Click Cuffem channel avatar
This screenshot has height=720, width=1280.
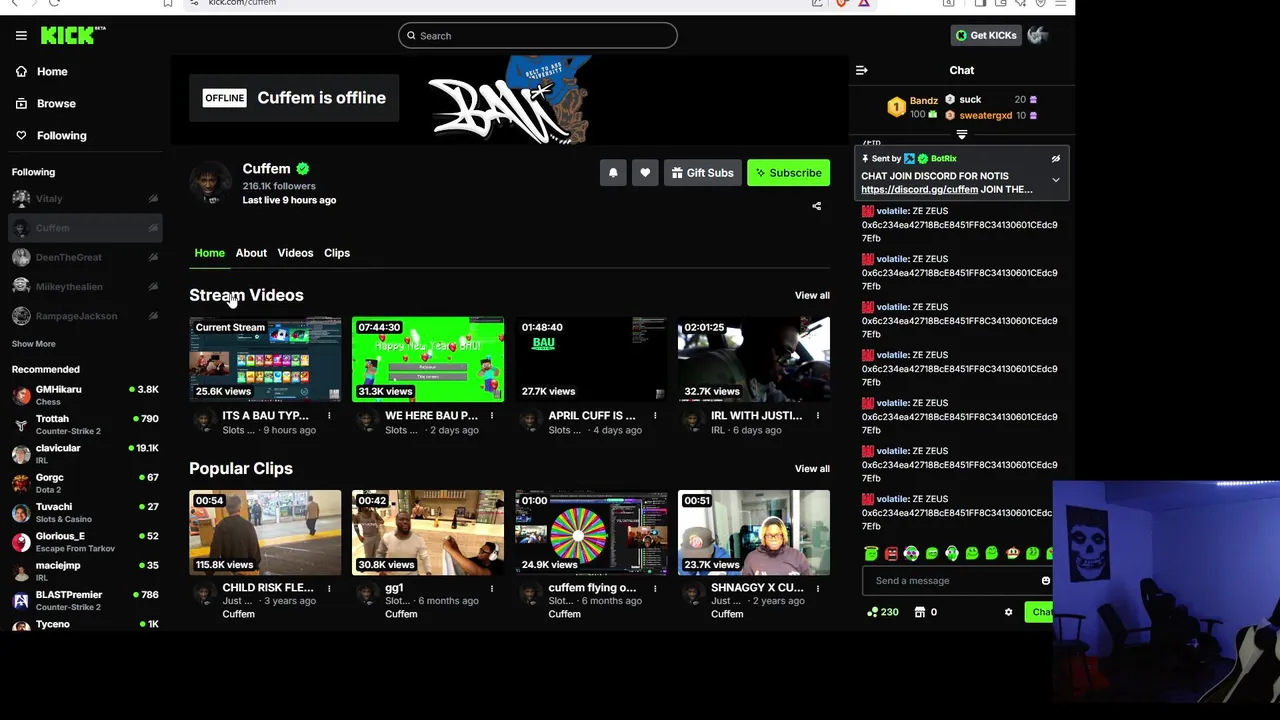tap(210, 184)
